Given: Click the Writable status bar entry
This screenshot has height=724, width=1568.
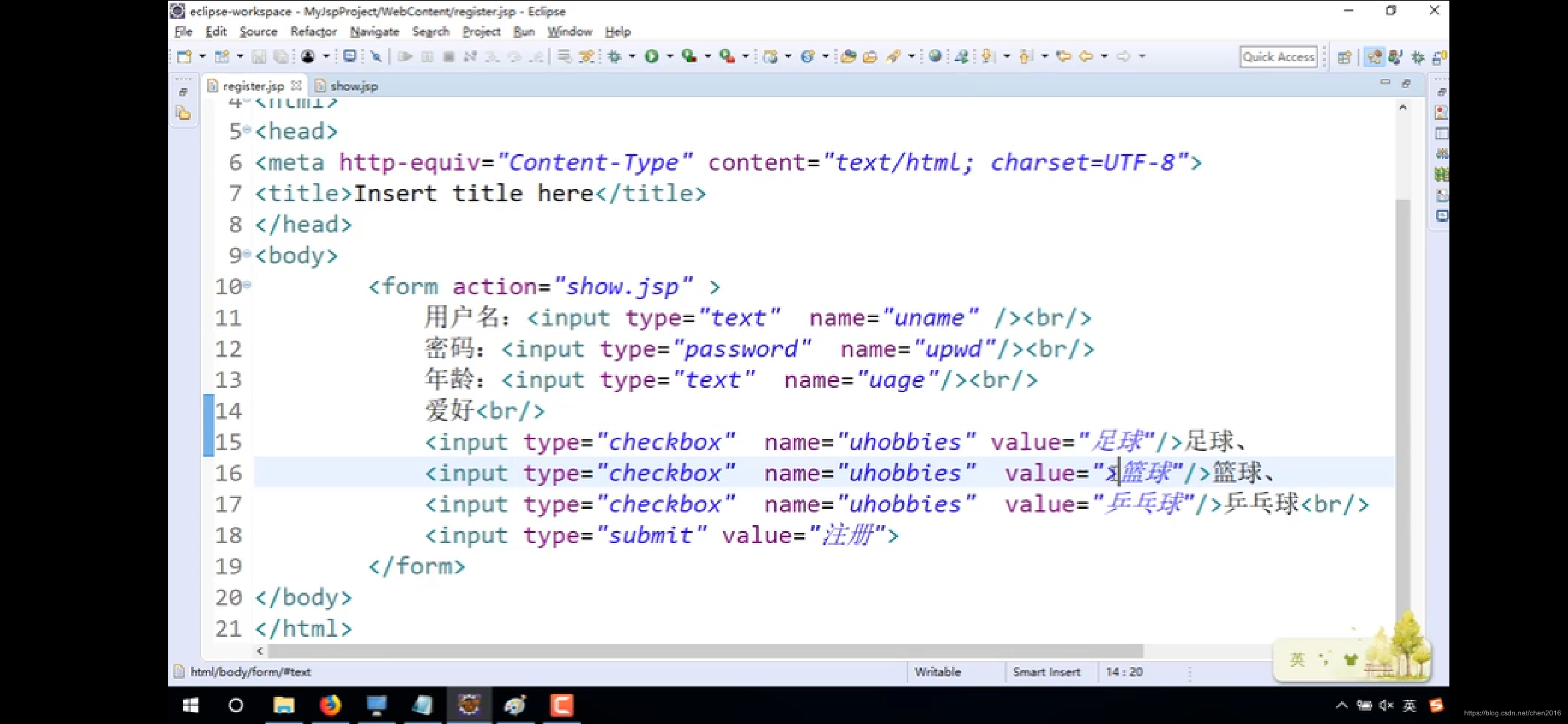Looking at the screenshot, I should click(937, 672).
